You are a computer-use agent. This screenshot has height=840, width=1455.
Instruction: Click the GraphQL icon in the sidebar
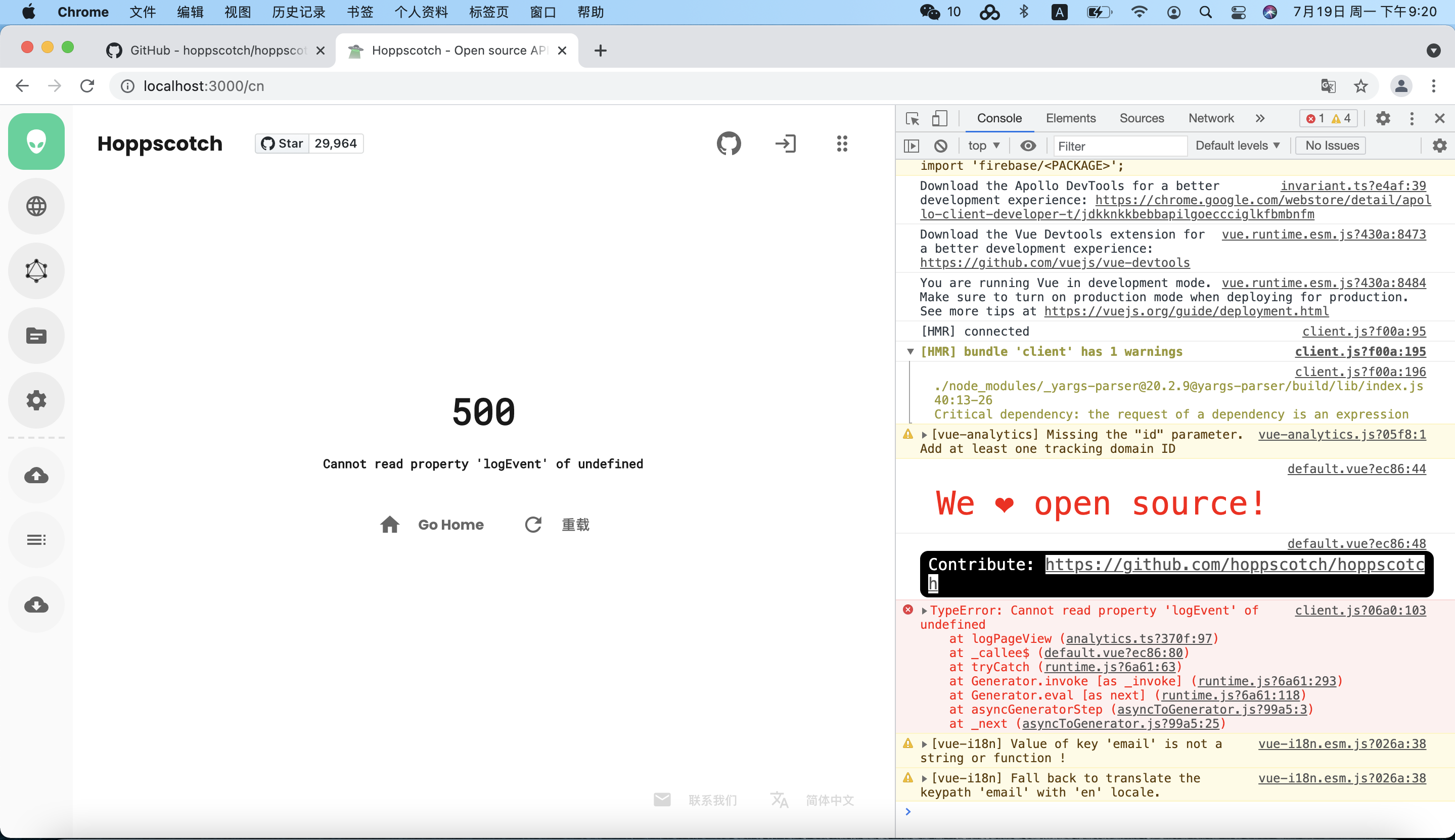(x=36, y=270)
